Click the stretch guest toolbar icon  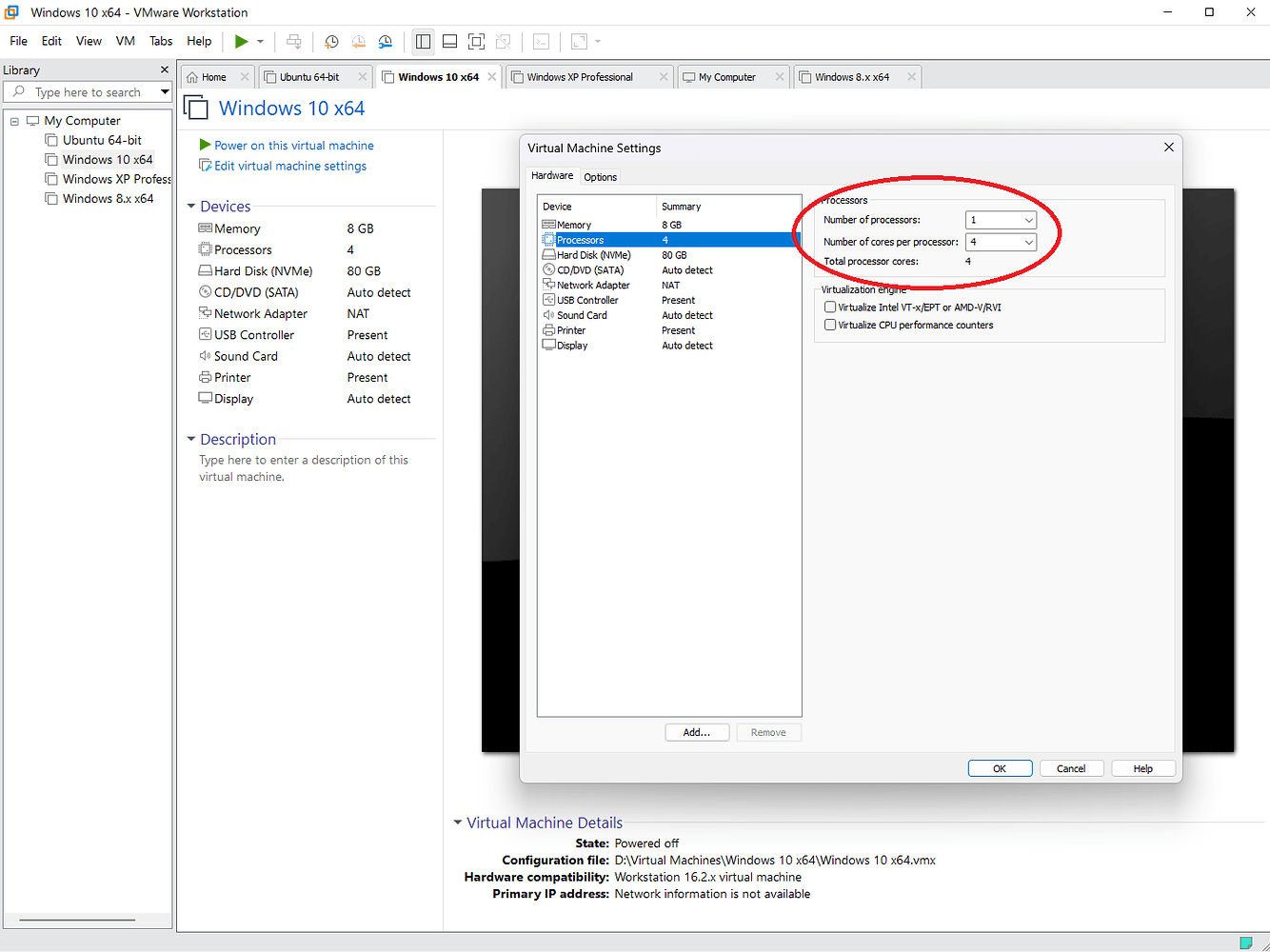579,41
